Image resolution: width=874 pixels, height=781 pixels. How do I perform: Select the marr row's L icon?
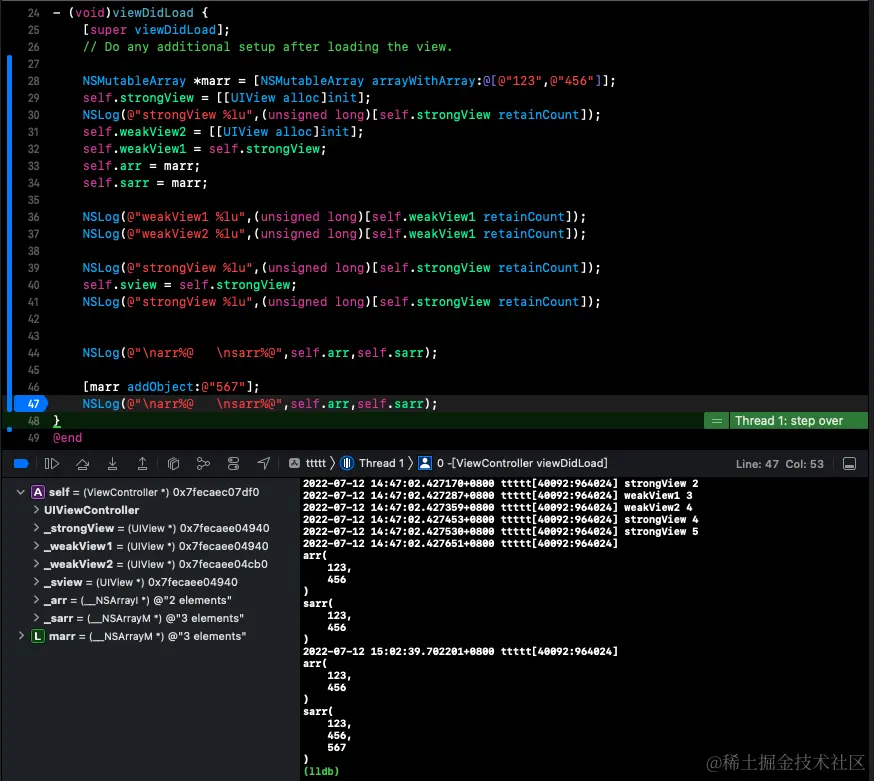[x=37, y=636]
